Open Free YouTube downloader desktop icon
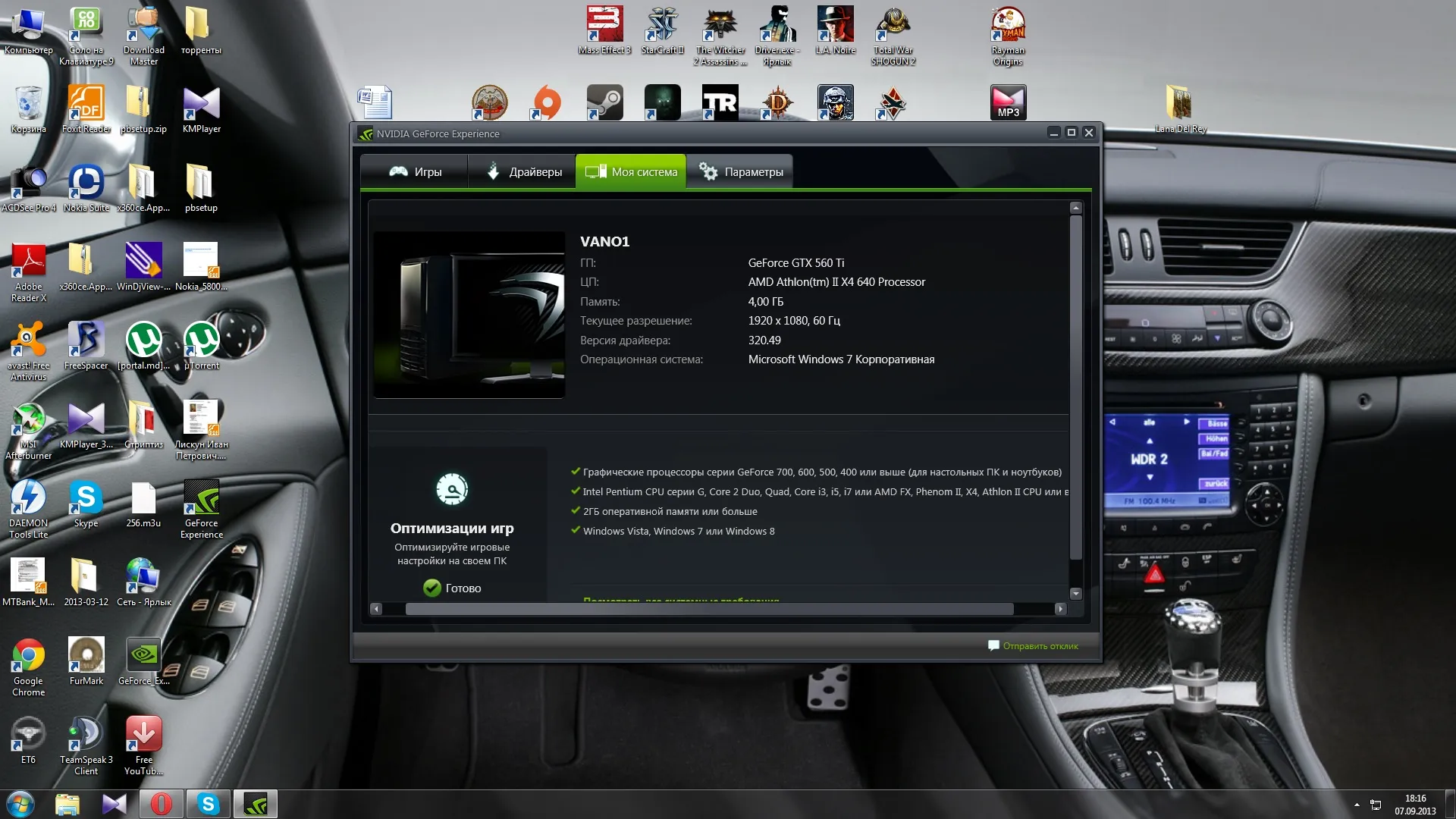The width and height of the screenshot is (1456, 819). point(143,746)
